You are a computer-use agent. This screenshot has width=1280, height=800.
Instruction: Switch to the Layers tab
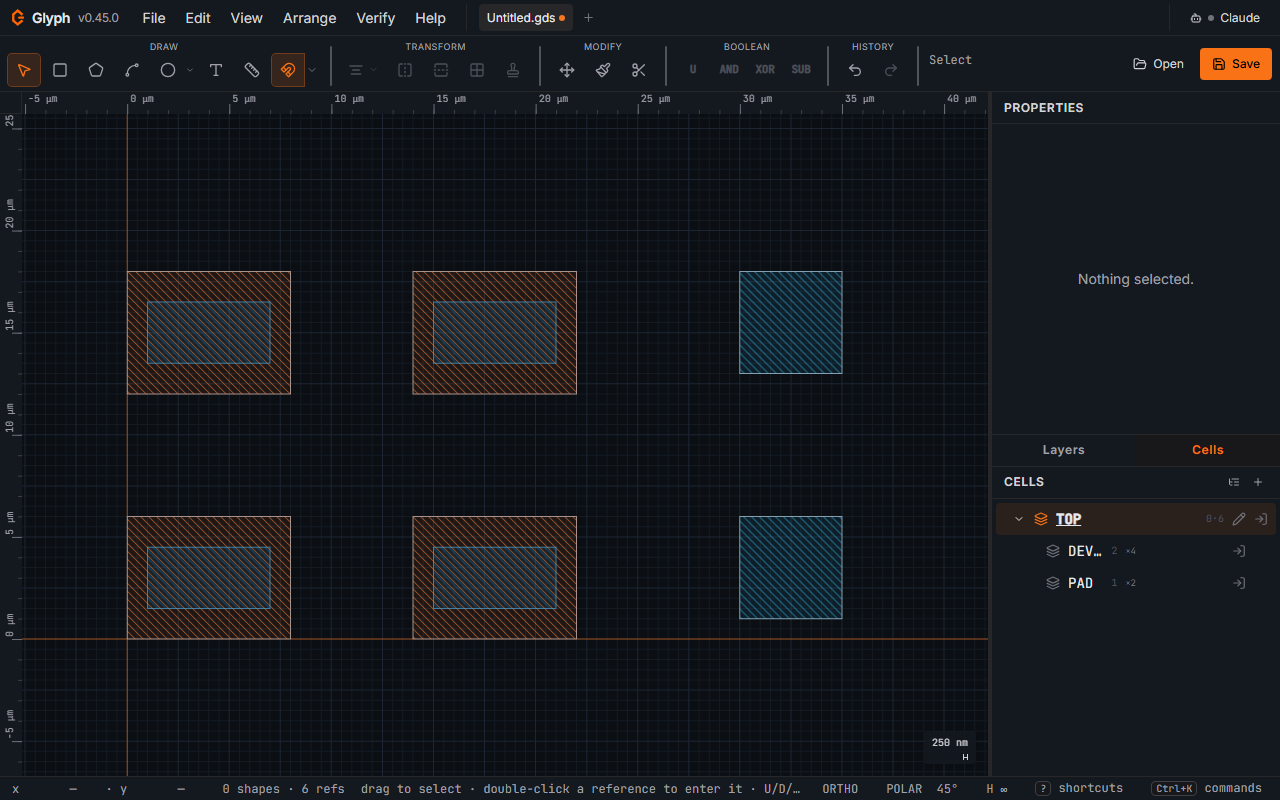click(1063, 450)
